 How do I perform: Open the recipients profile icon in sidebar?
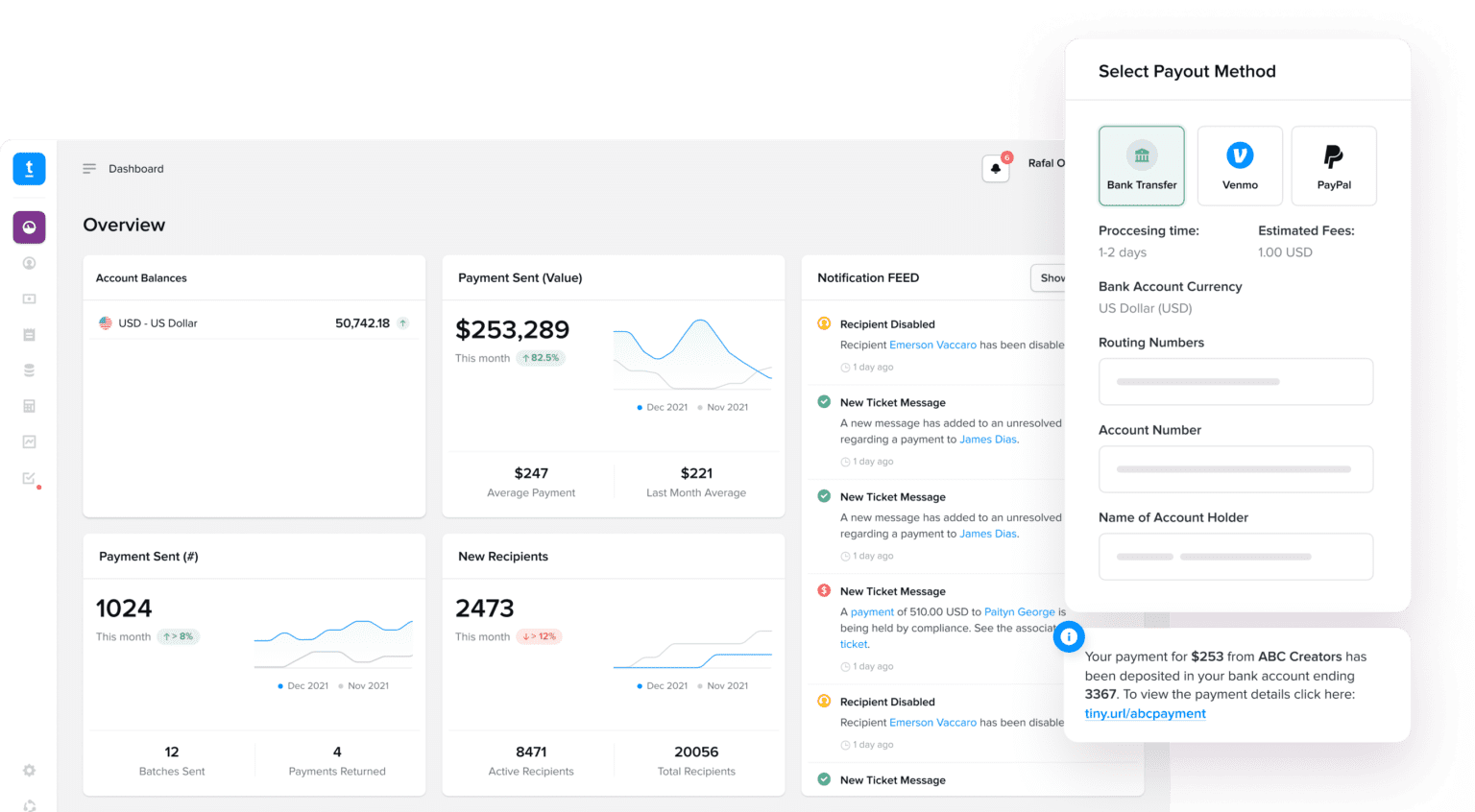coord(29,263)
